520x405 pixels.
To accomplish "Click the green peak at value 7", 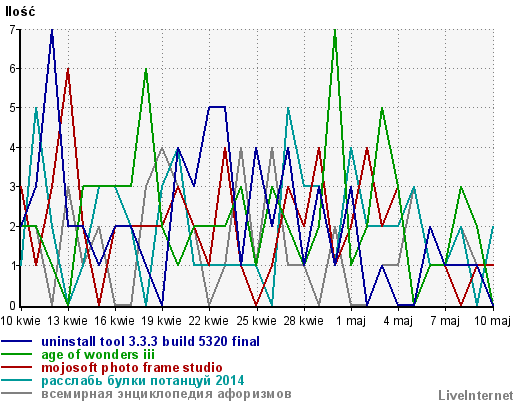I will 335,31.
